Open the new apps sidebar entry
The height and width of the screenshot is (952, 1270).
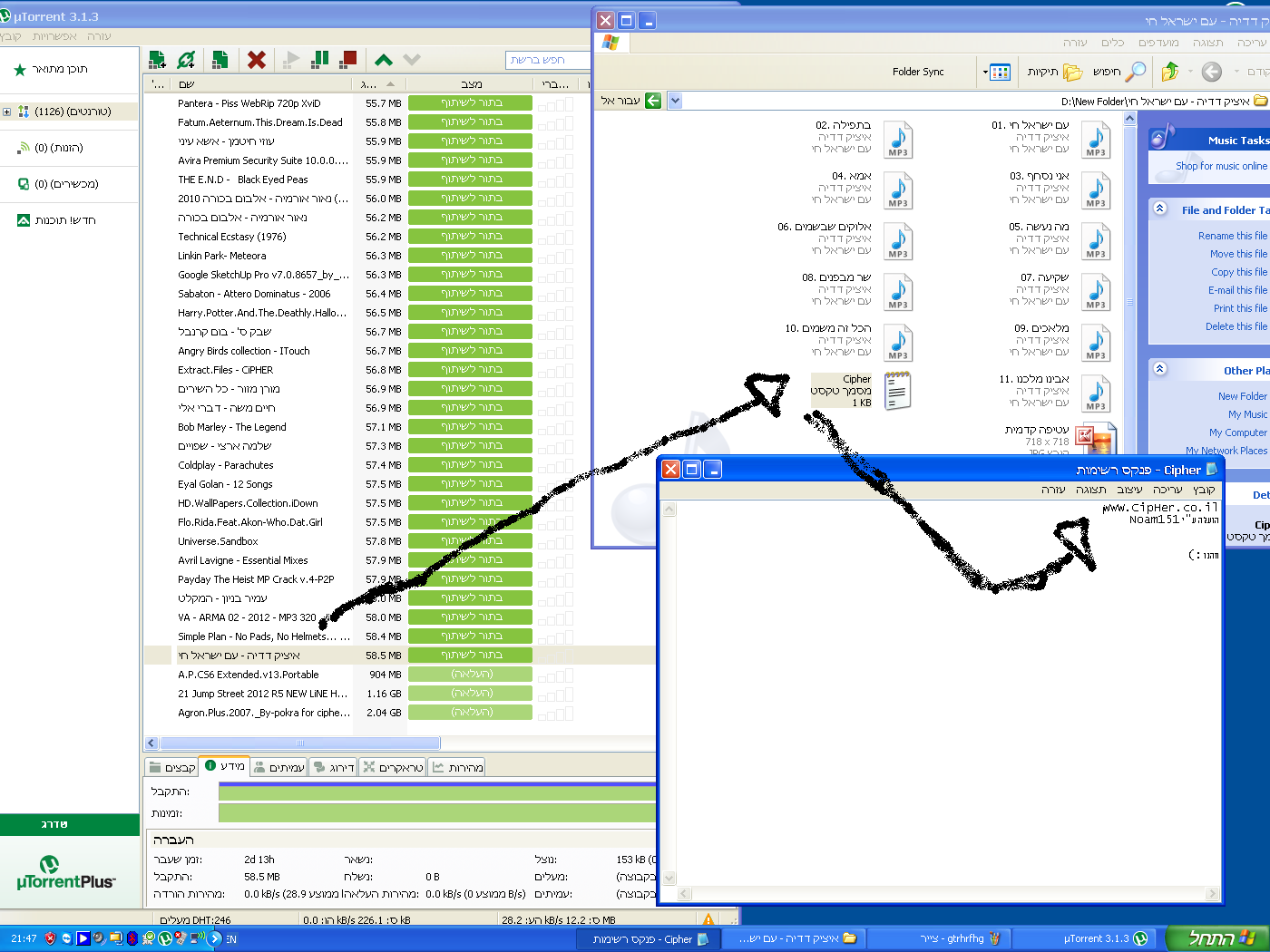[x=56, y=220]
